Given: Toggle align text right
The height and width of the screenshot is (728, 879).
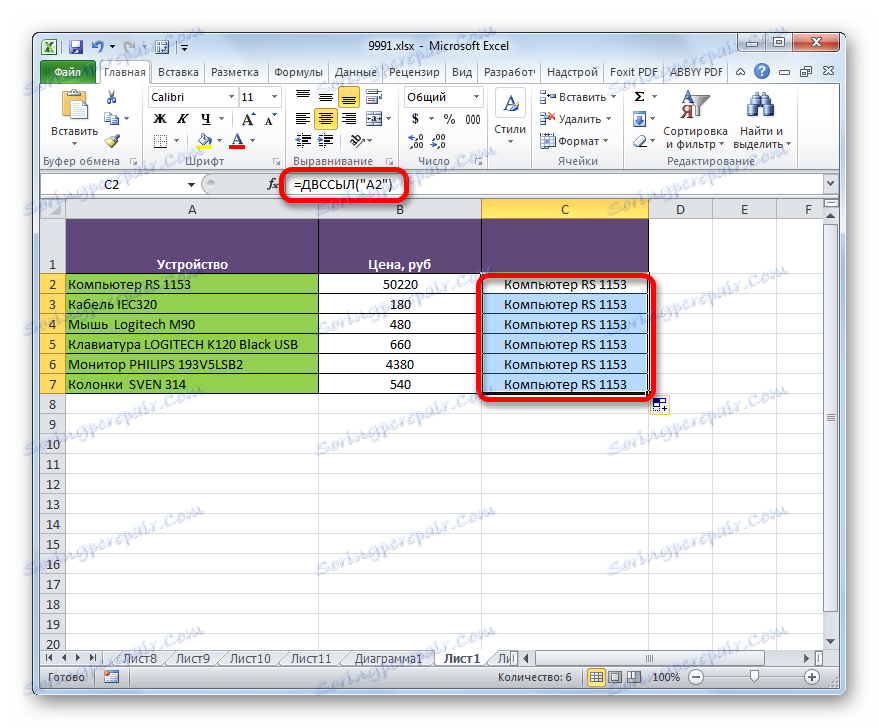Looking at the screenshot, I should [x=349, y=119].
